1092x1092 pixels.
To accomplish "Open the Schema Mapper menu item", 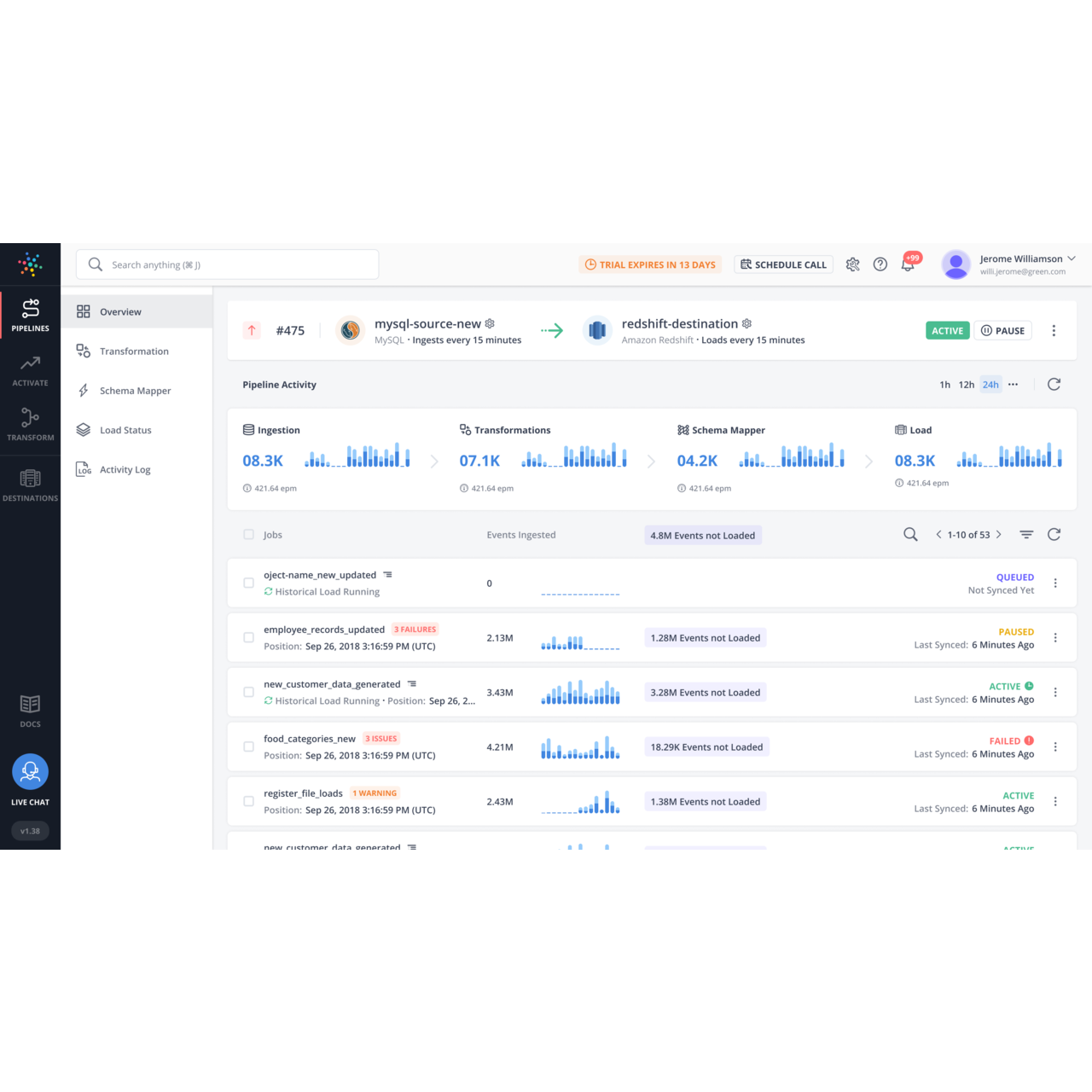I will click(135, 391).
